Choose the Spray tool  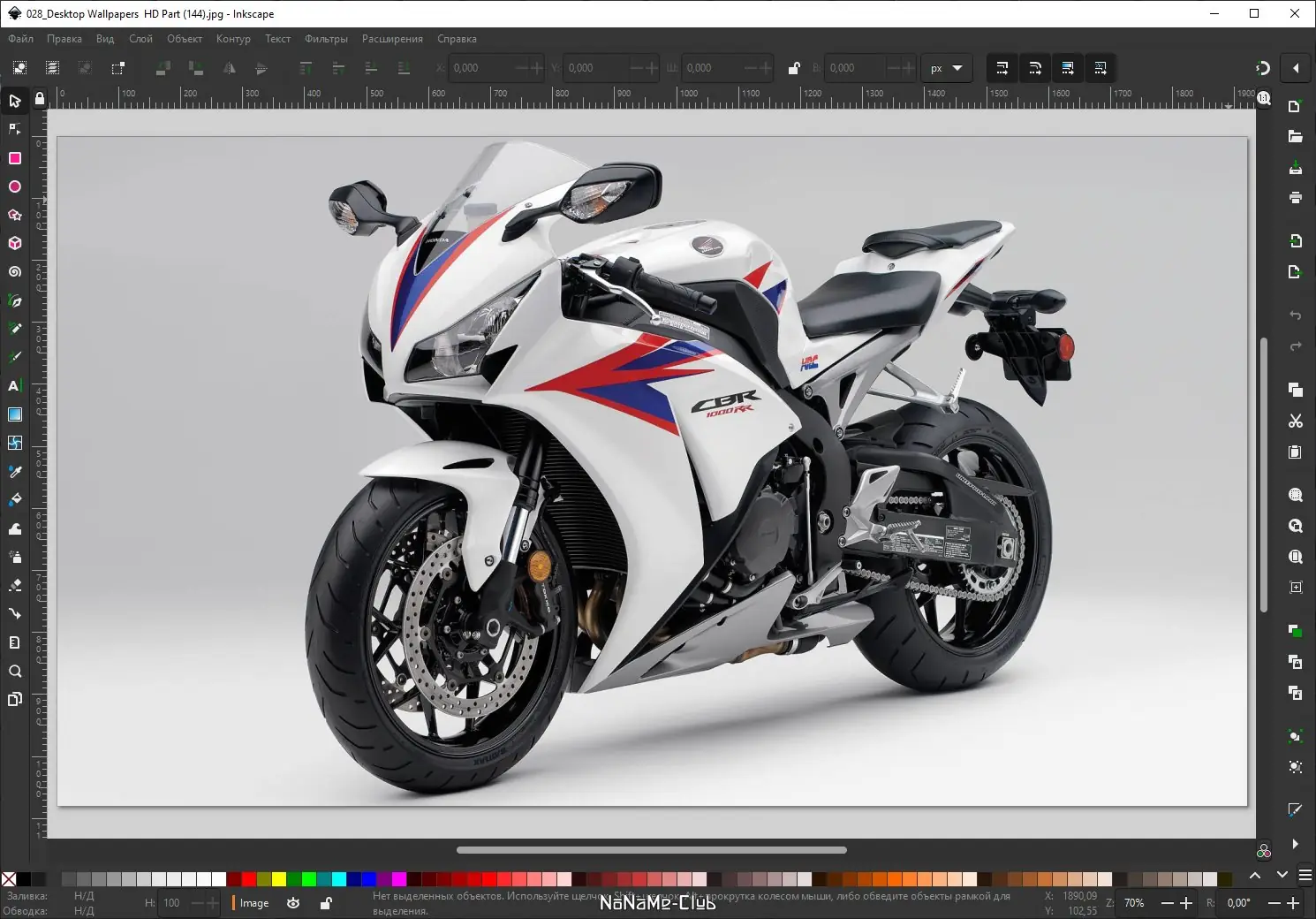pos(15,557)
